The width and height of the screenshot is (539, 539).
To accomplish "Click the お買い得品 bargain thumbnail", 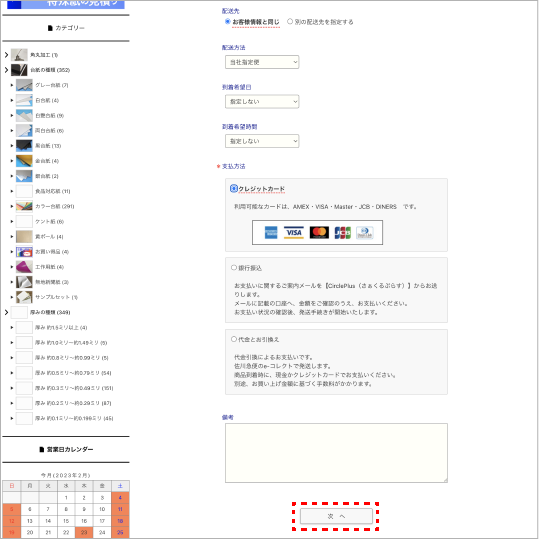I will (24, 252).
